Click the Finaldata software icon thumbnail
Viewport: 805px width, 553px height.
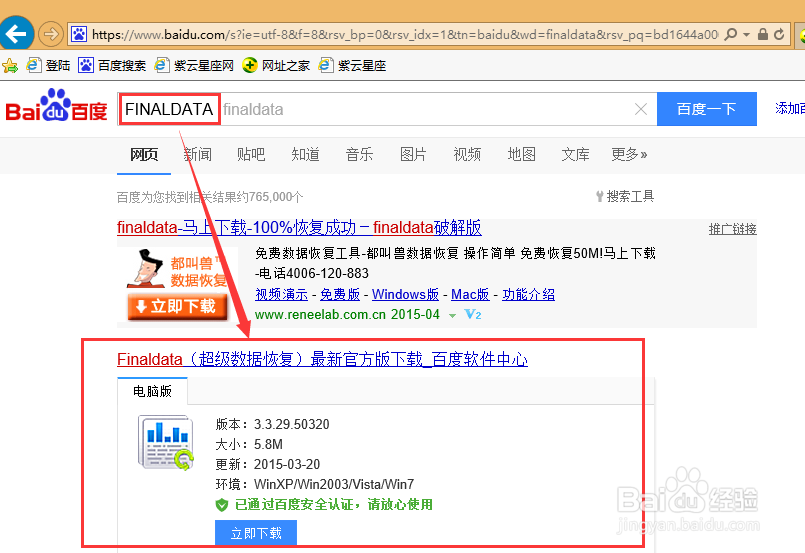[166, 442]
